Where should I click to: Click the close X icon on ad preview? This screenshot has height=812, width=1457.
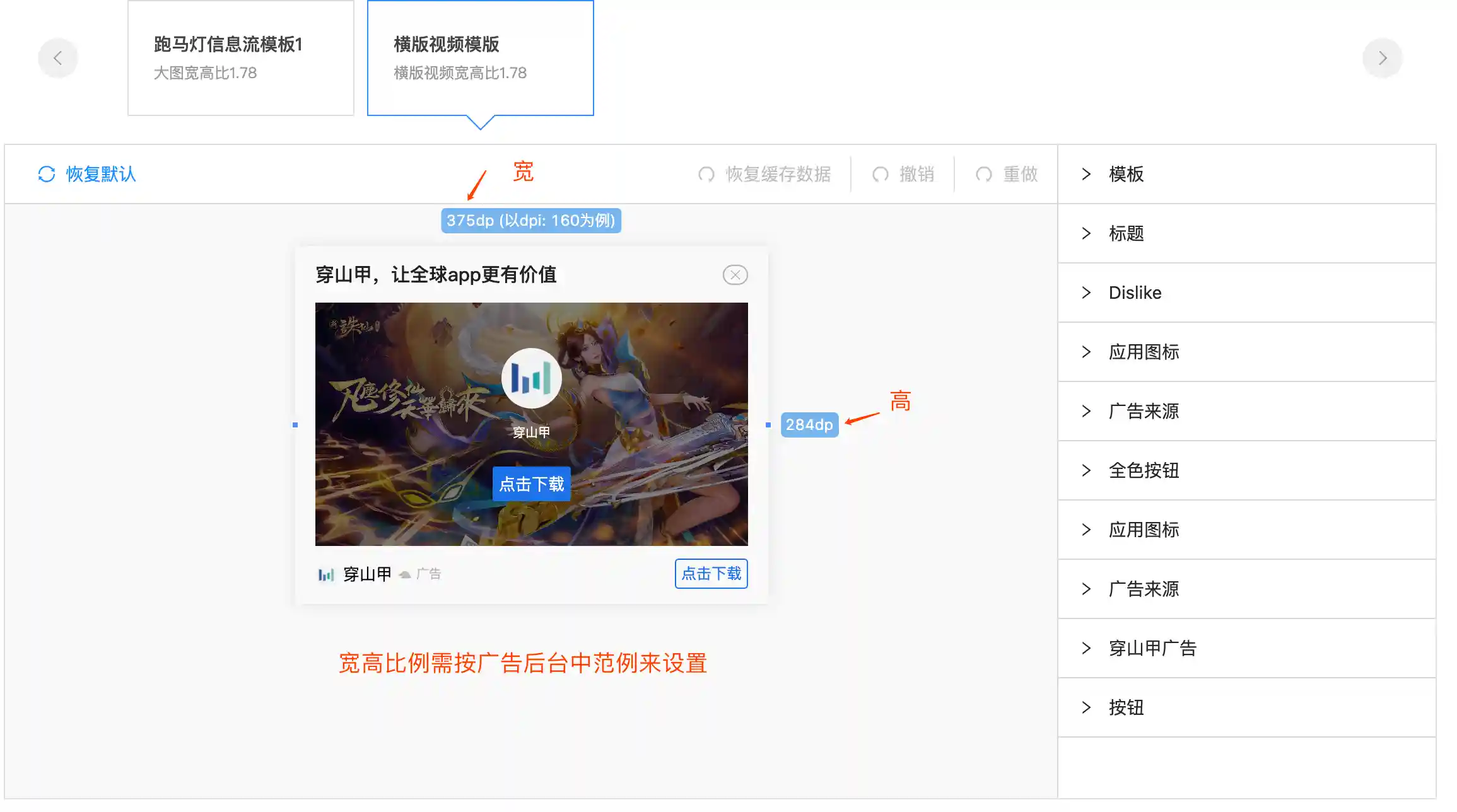[735, 275]
